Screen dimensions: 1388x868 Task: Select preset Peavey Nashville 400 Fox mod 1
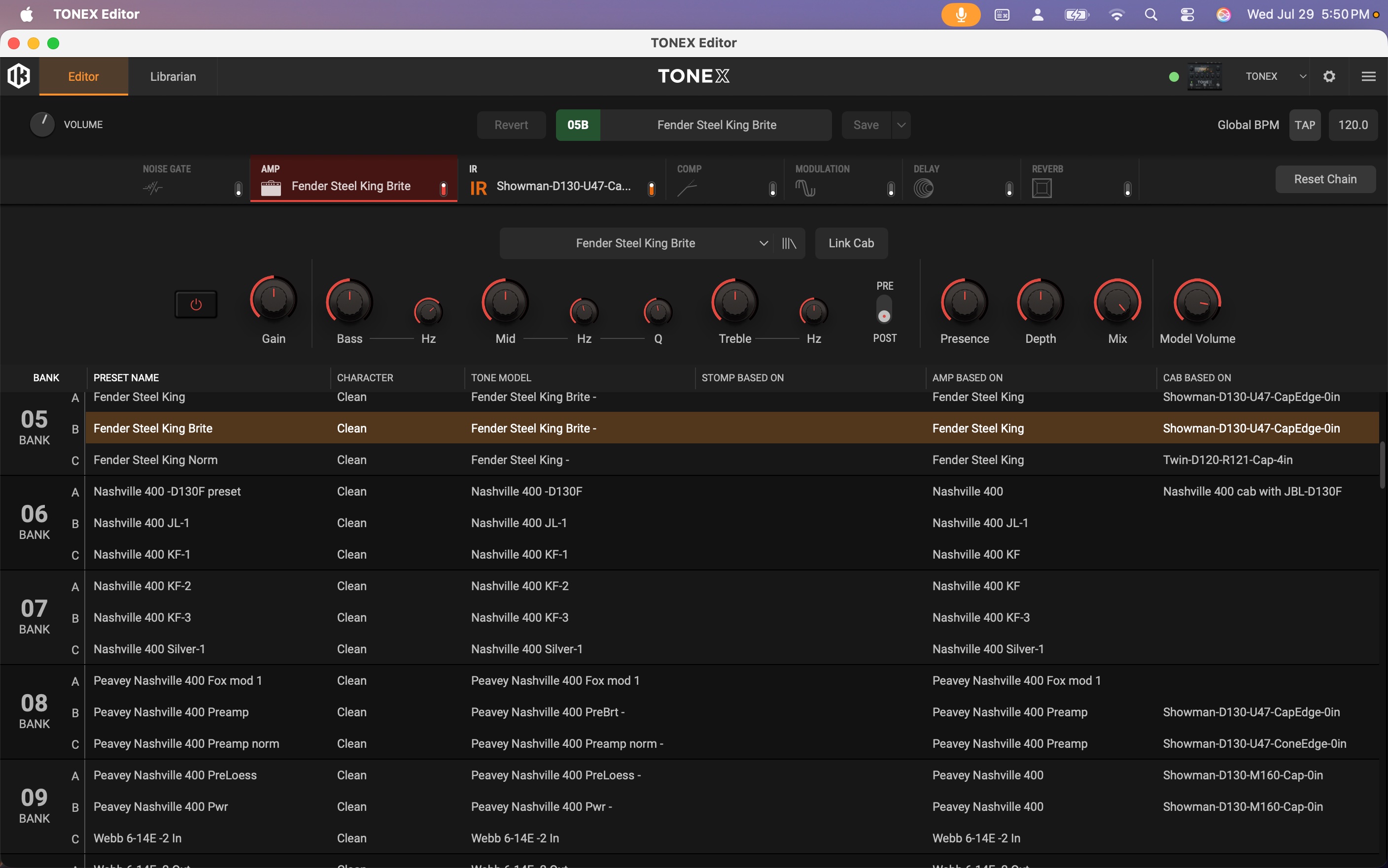point(732,680)
